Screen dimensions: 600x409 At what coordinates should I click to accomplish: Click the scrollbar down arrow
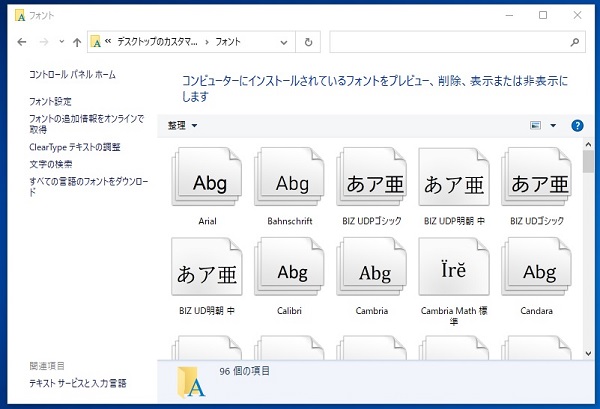click(x=589, y=354)
